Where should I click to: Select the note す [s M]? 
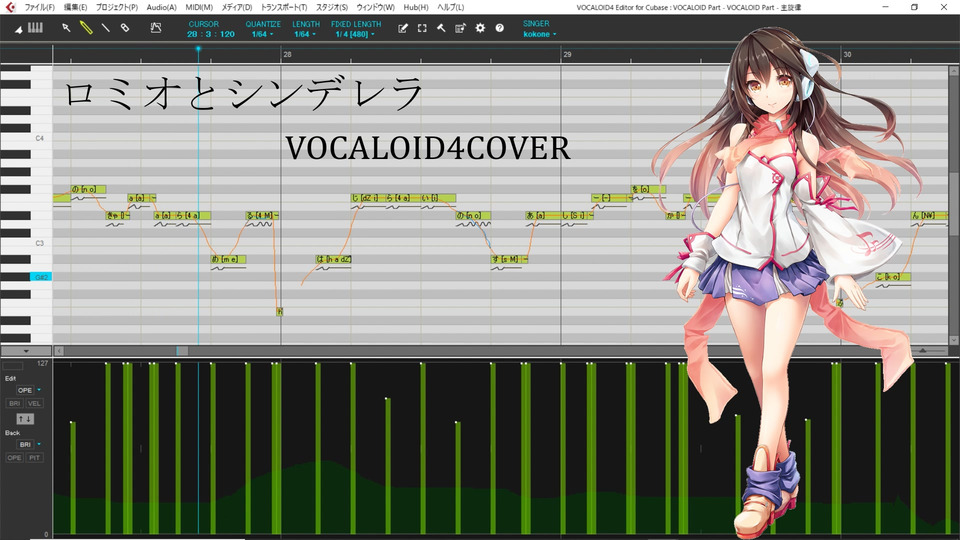509,260
